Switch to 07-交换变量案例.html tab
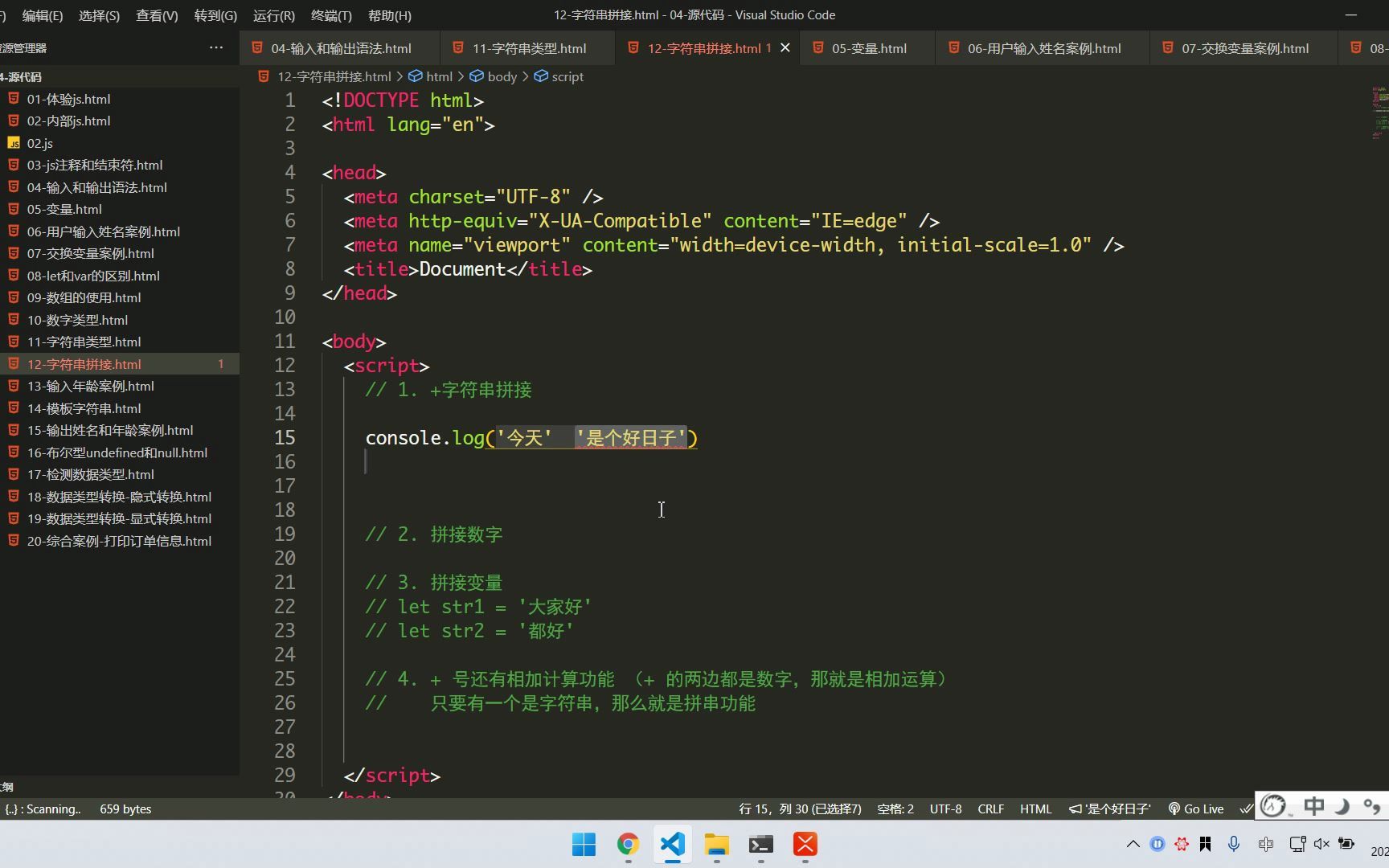 click(x=1244, y=48)
